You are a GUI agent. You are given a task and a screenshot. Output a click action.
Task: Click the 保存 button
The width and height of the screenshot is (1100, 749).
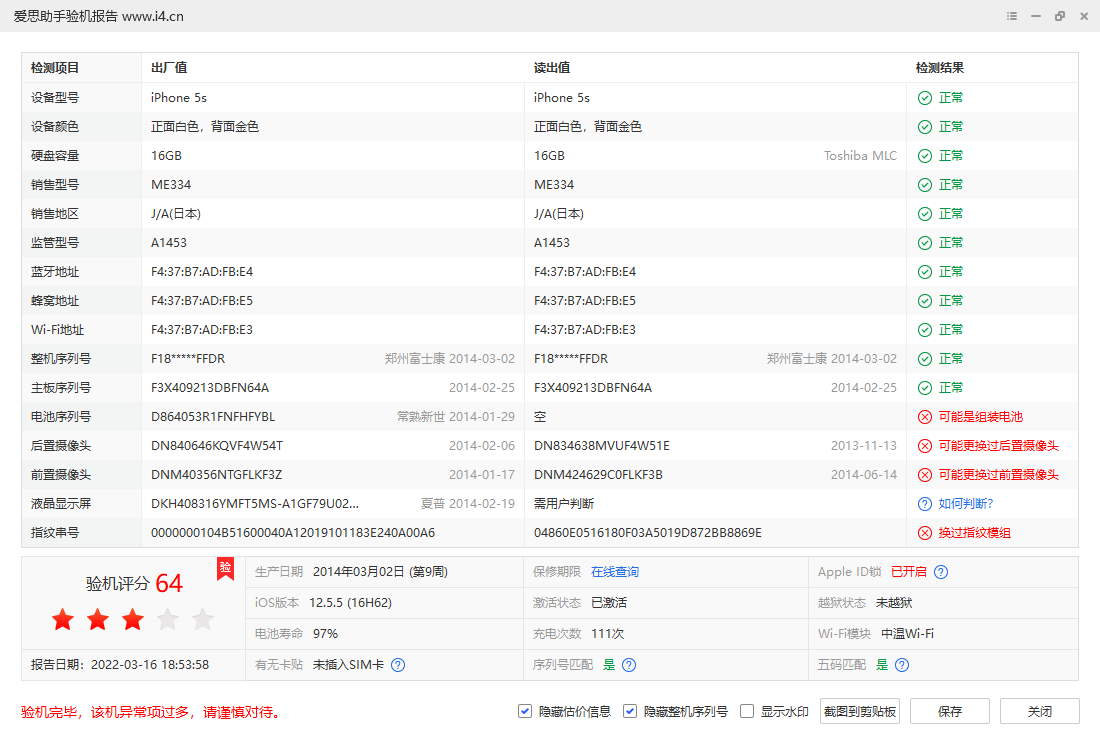950,711
